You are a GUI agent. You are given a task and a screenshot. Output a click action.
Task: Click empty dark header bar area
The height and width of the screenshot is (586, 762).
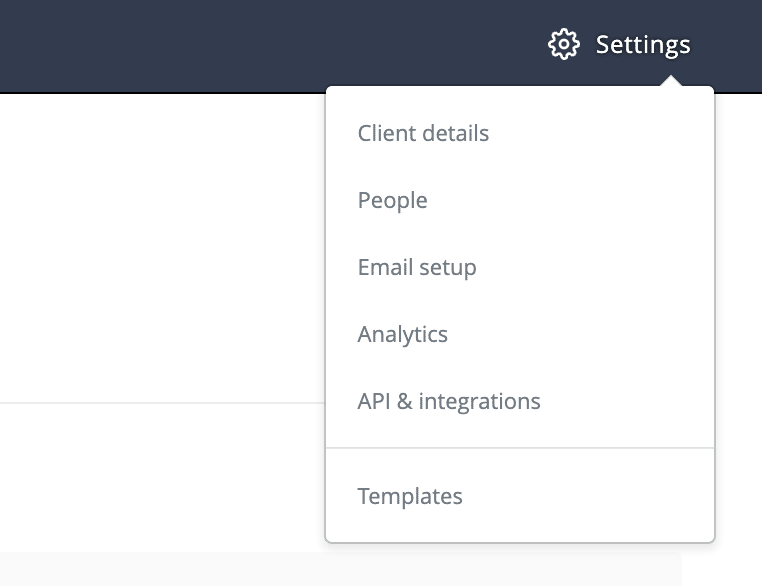(x=250, y=45)
